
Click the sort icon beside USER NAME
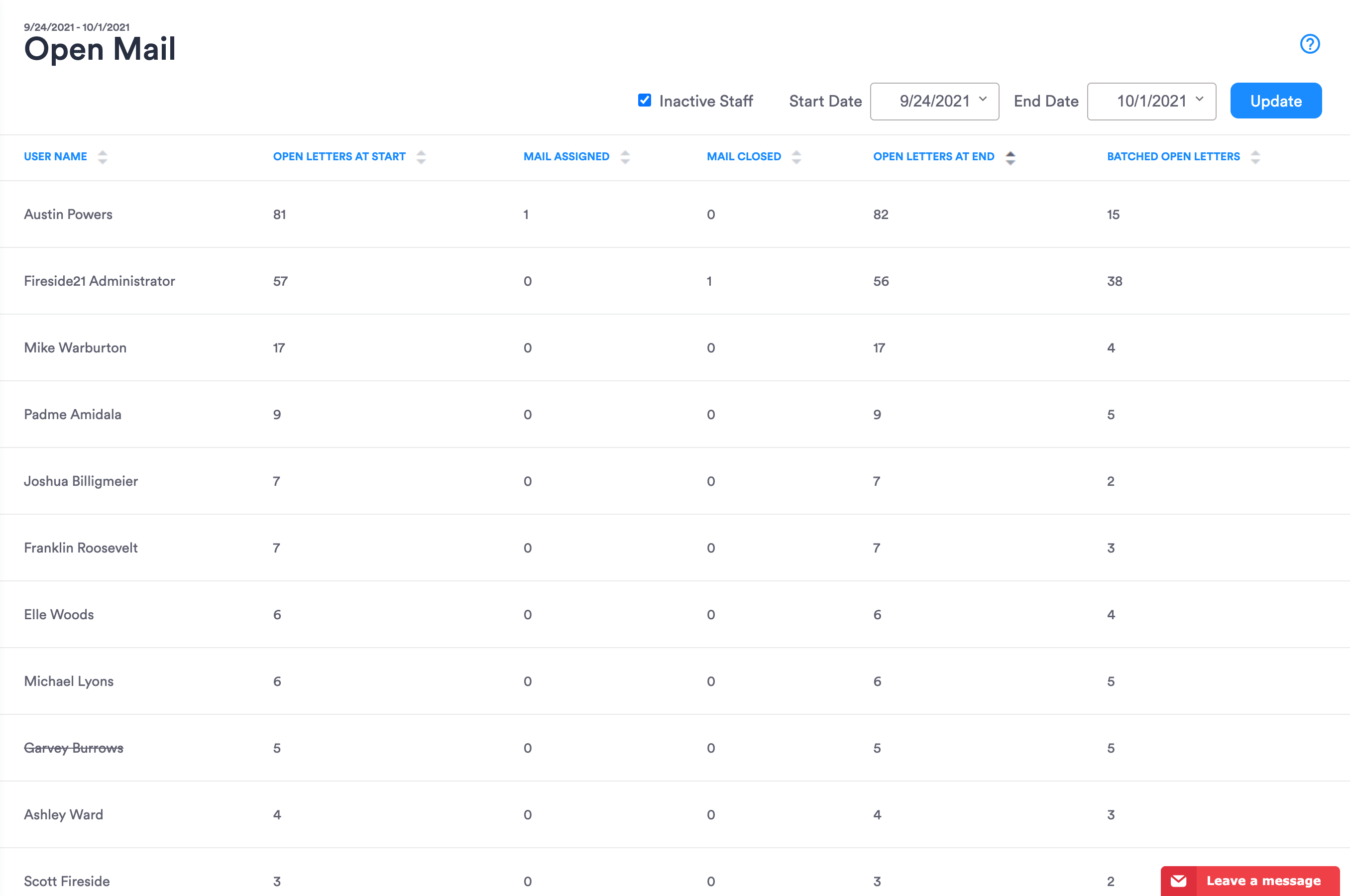(x=103, y=157)
